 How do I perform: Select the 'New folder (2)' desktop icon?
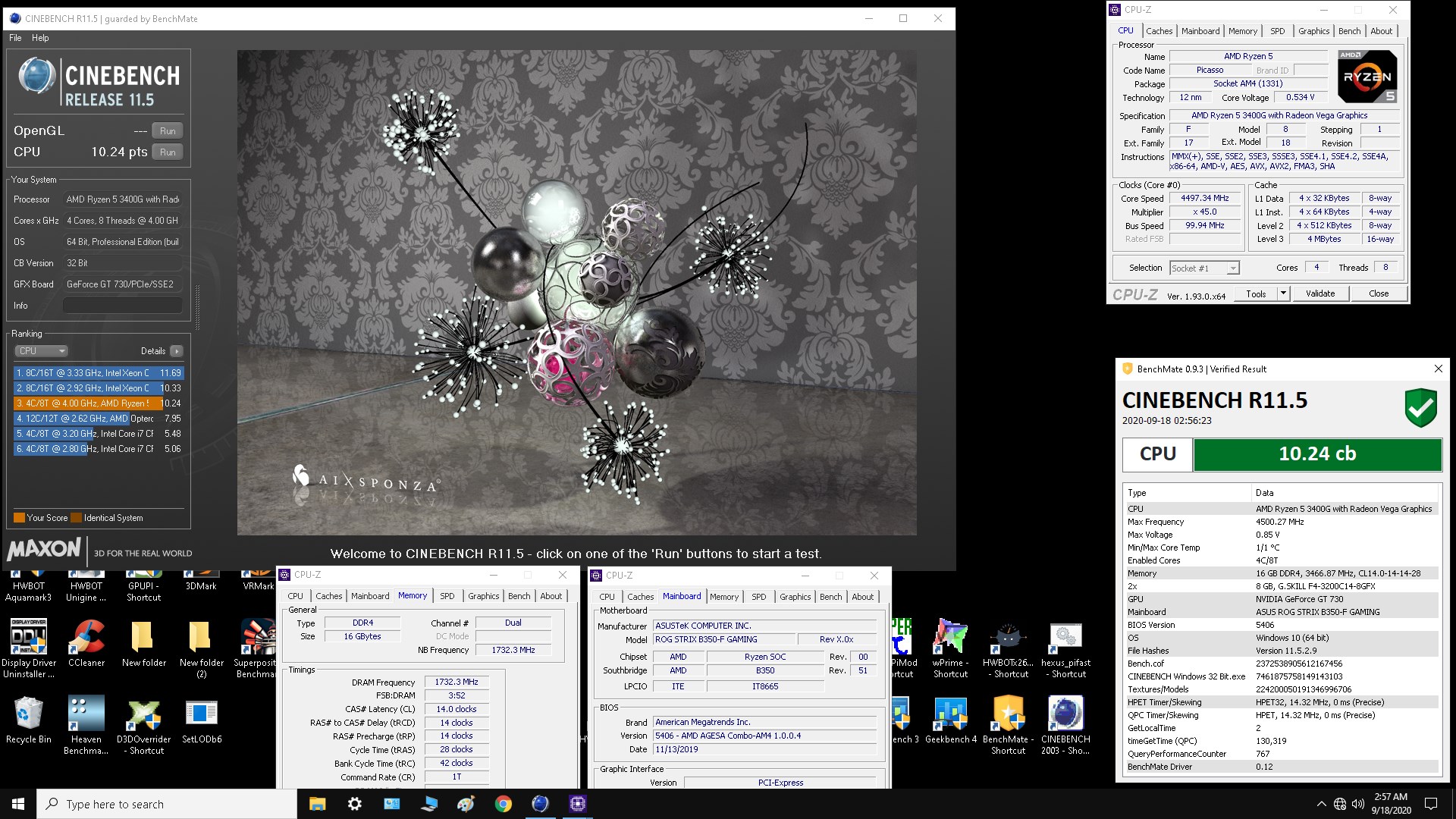(202, 648)
